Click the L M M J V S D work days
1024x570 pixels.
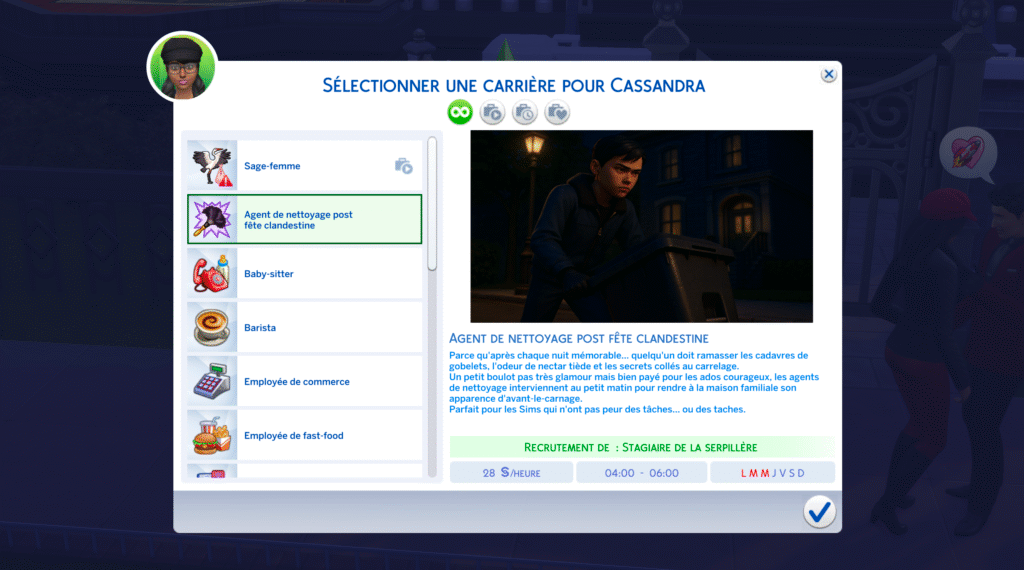773,473
